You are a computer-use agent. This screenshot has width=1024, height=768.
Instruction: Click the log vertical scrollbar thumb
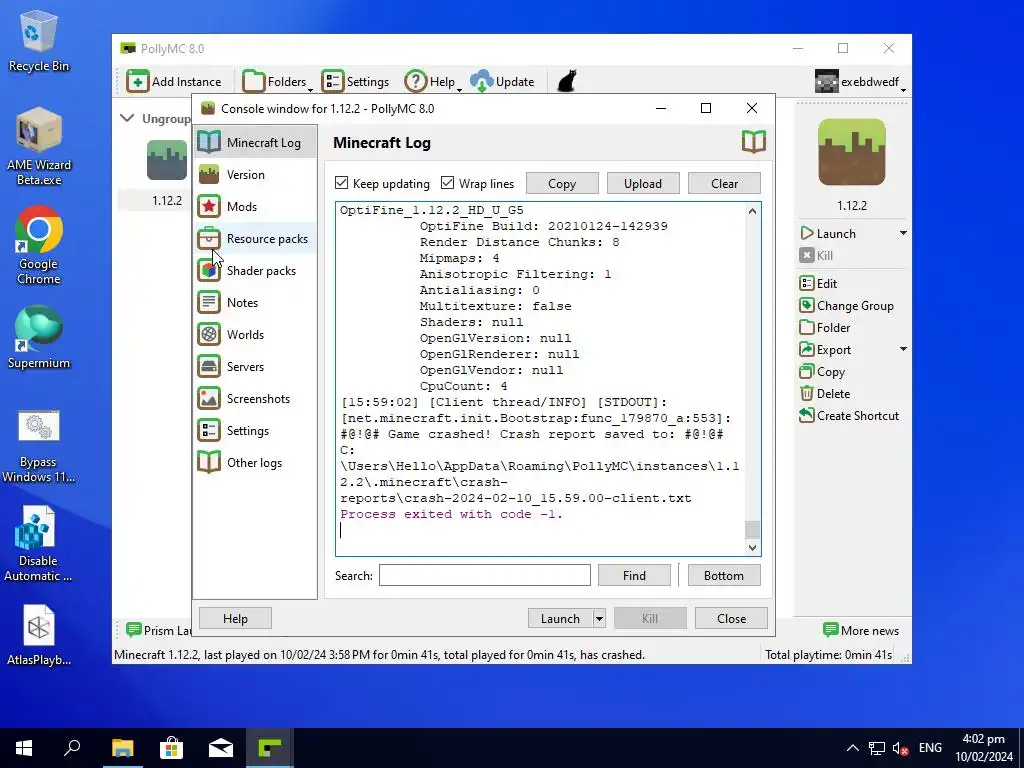click(x=752, y=530)
